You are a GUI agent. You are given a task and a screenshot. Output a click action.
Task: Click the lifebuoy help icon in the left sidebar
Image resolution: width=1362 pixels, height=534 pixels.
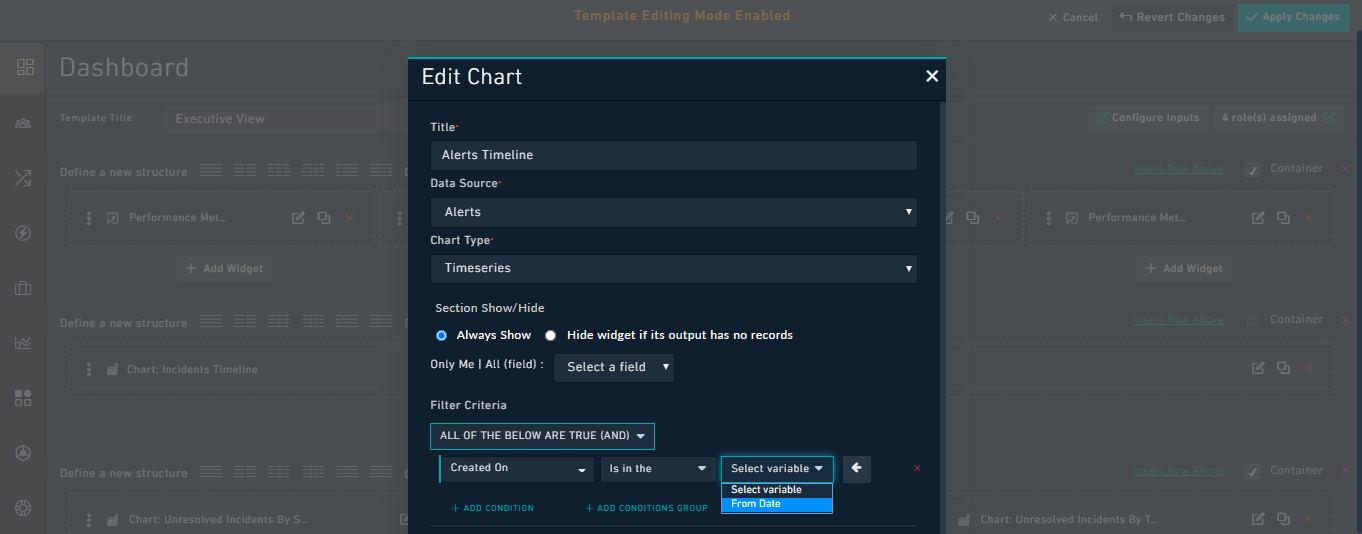[23, 508]
